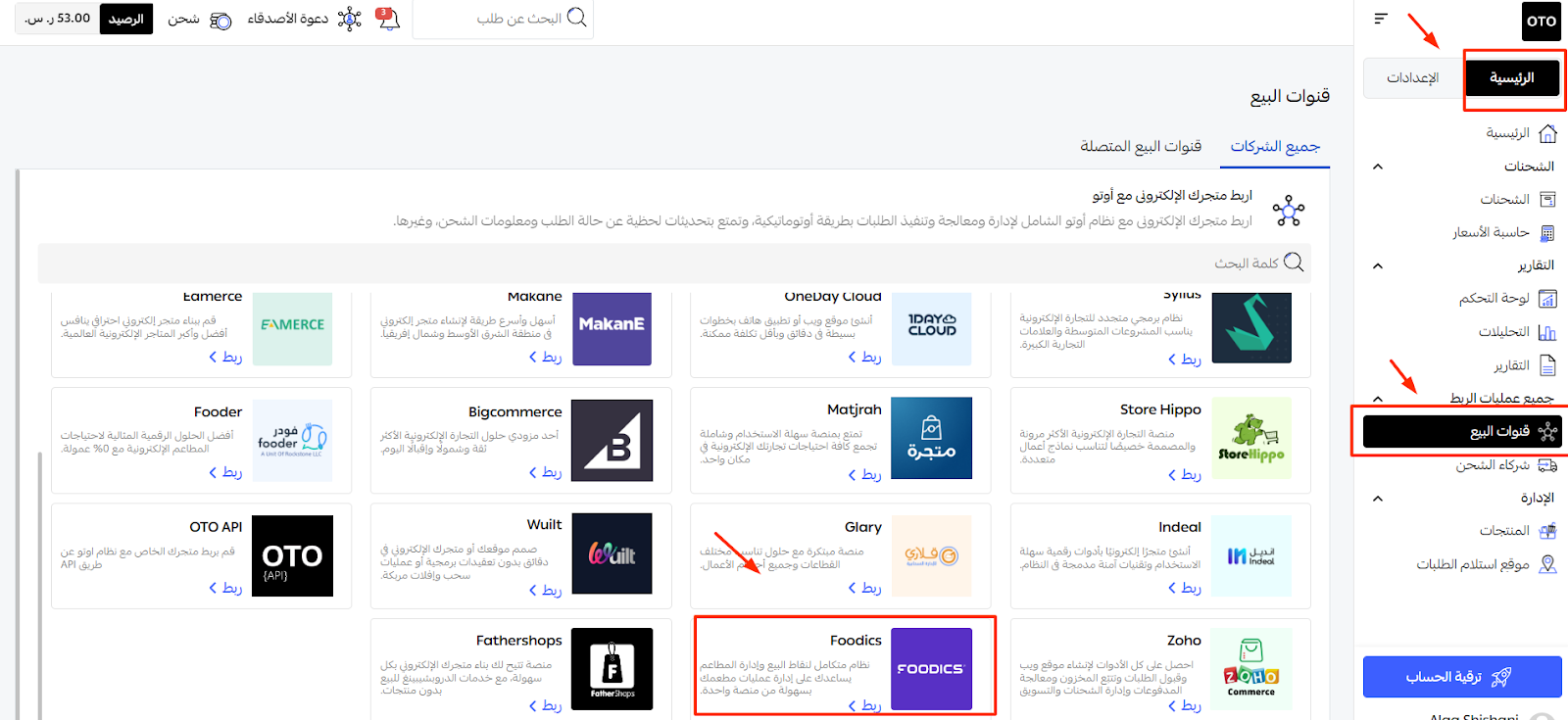Click the OTO API logo
1568x720 pixels.
pos(292,555)
